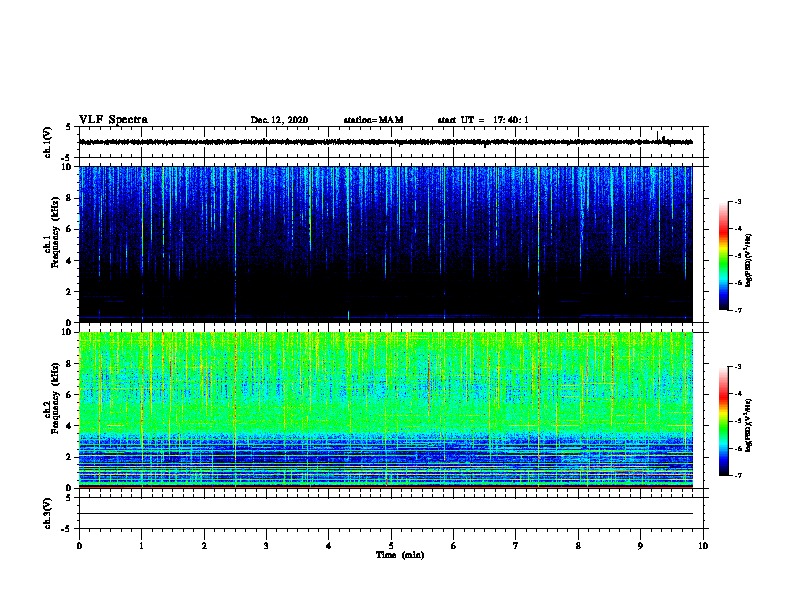Click inside the ch.1 spectrogram panel
This screenshot has width=792, height=612.
tap(386, 244)
